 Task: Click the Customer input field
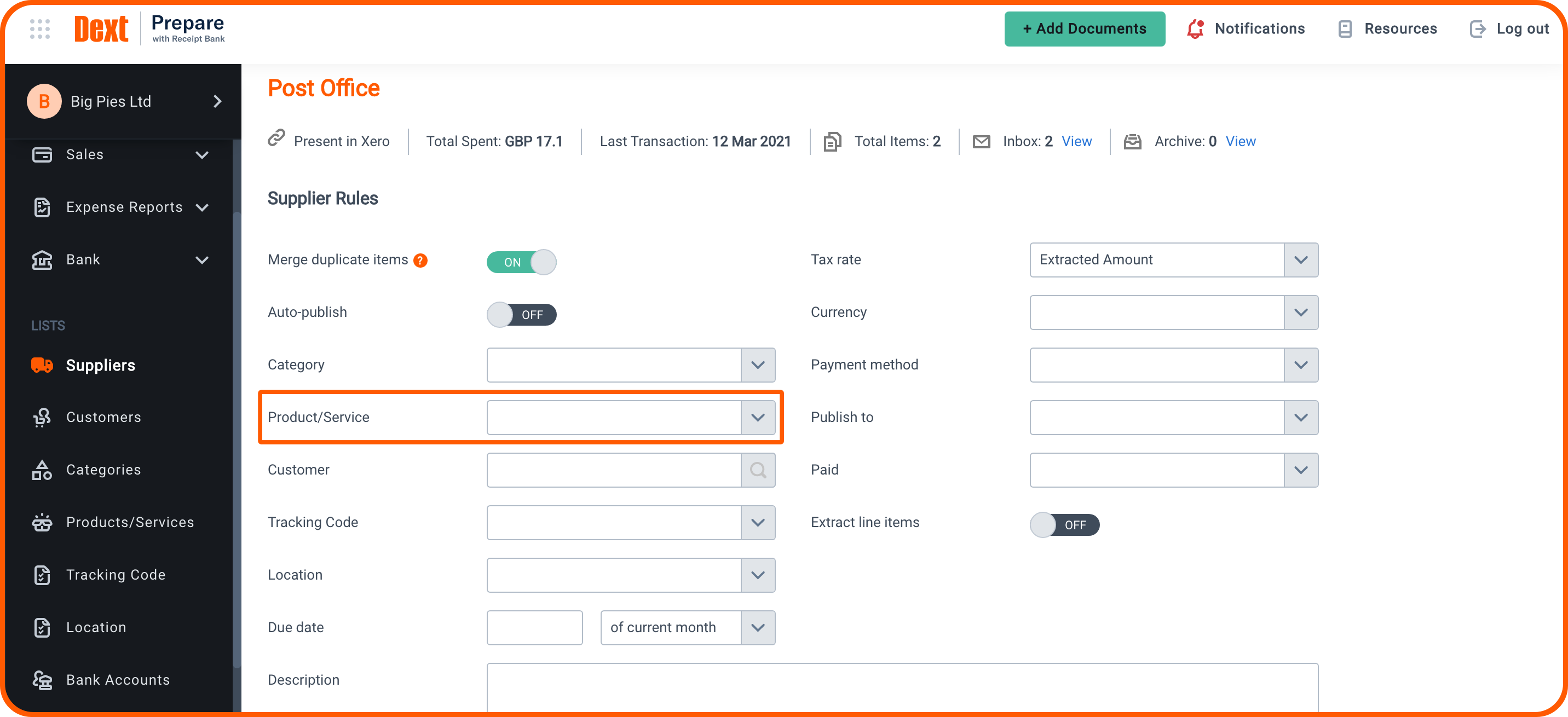[x=614, y=470]
